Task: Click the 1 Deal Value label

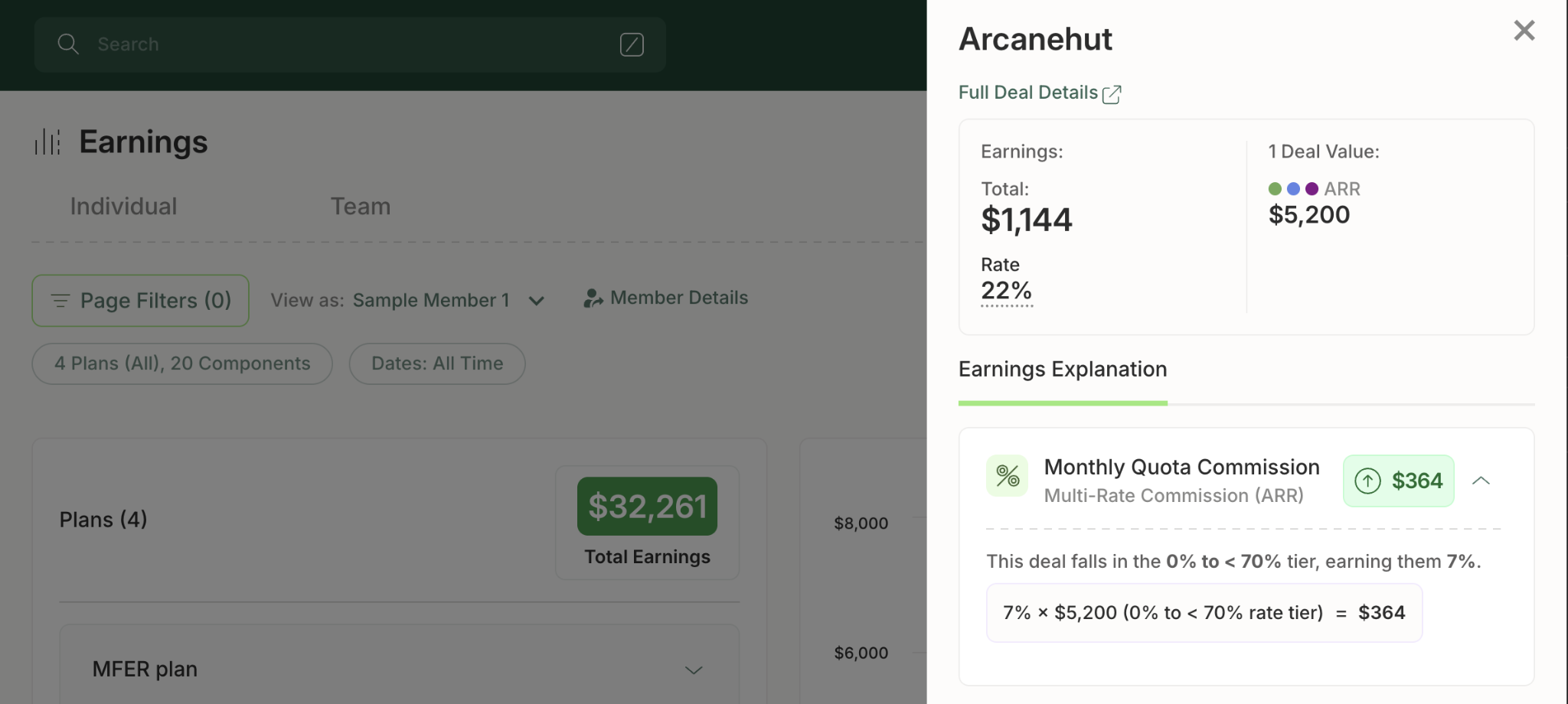Action: click(1324, 152)
